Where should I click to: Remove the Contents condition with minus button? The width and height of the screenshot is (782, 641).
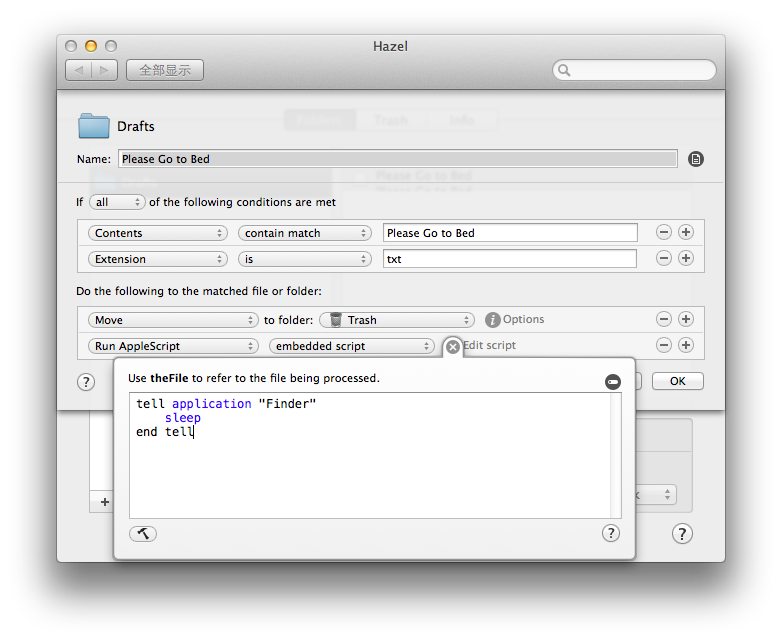(x=664, y=233)
